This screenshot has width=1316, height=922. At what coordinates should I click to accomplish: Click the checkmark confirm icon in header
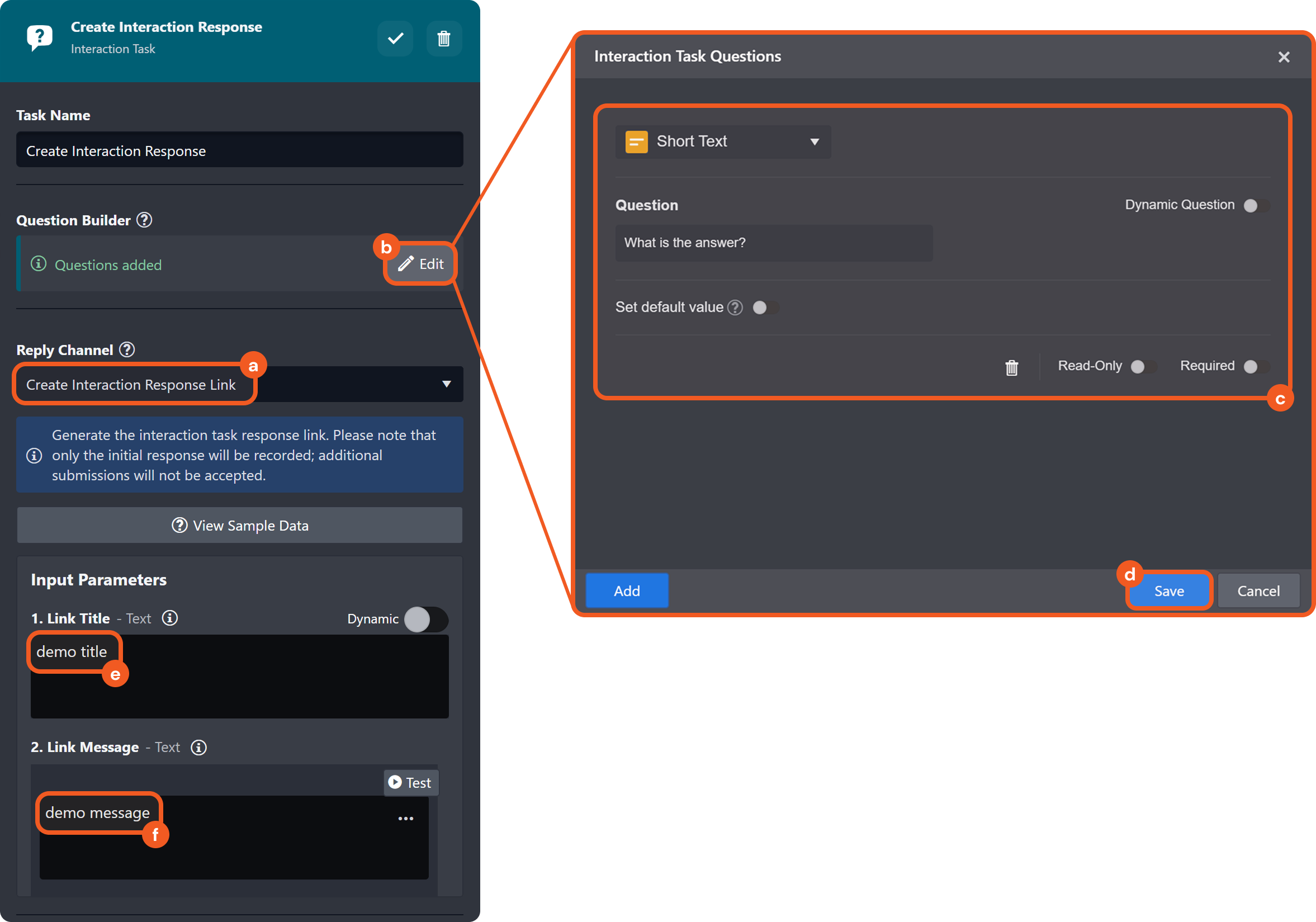tap(395, 39)
